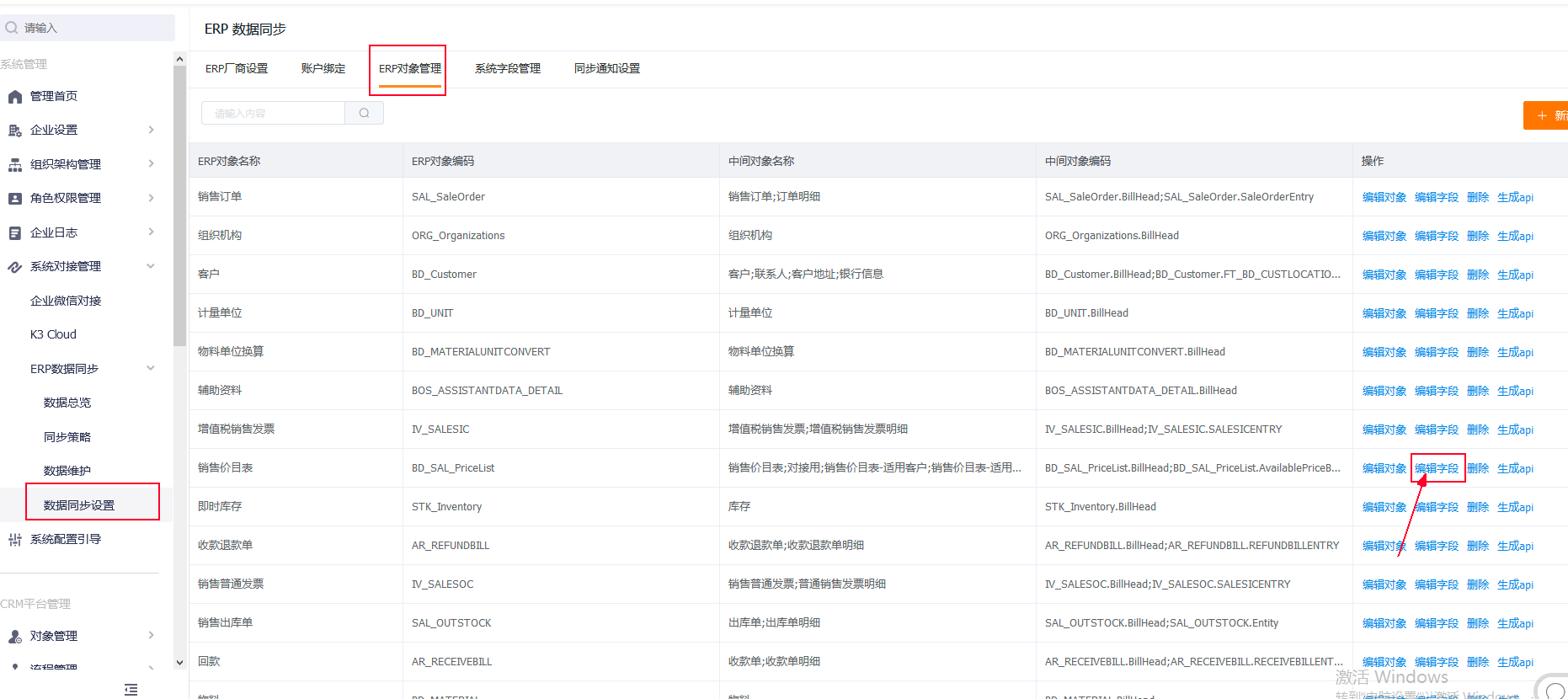Open 企业微信对接 in sidebar

pos(66,301)
